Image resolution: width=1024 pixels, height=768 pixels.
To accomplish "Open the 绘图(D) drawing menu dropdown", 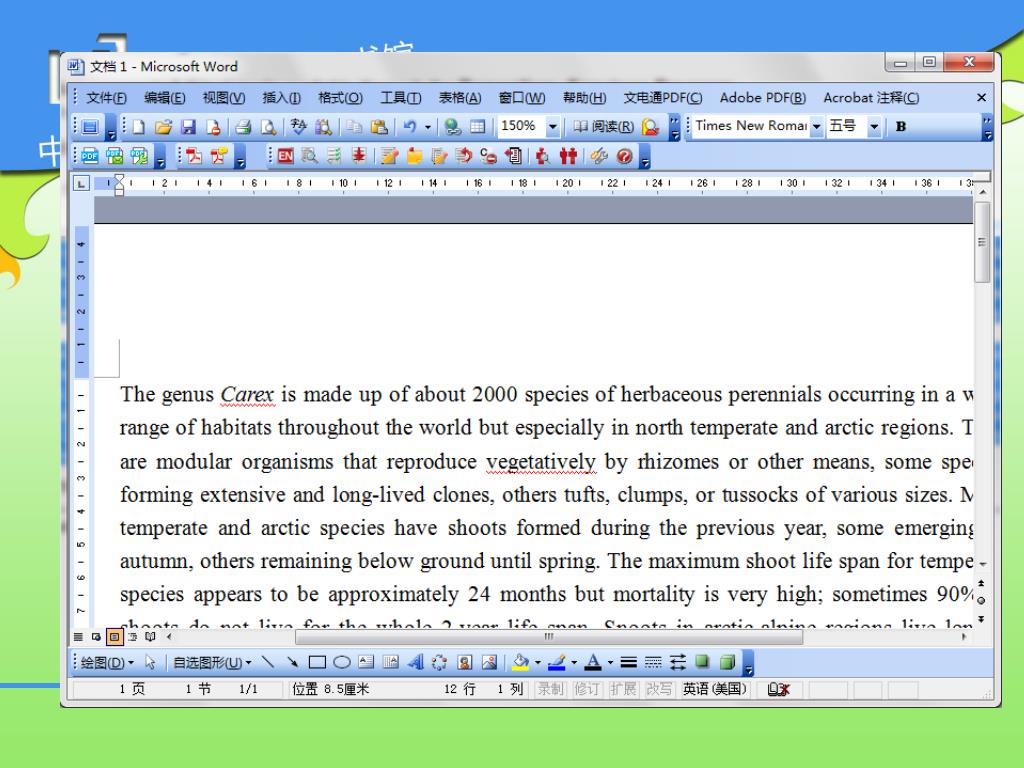I will (x=106, y=662).
